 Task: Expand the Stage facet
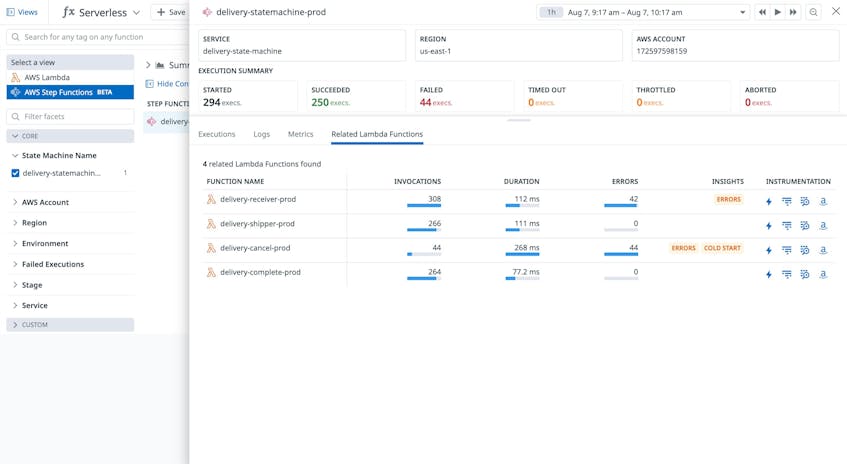(x=15, y=285)
